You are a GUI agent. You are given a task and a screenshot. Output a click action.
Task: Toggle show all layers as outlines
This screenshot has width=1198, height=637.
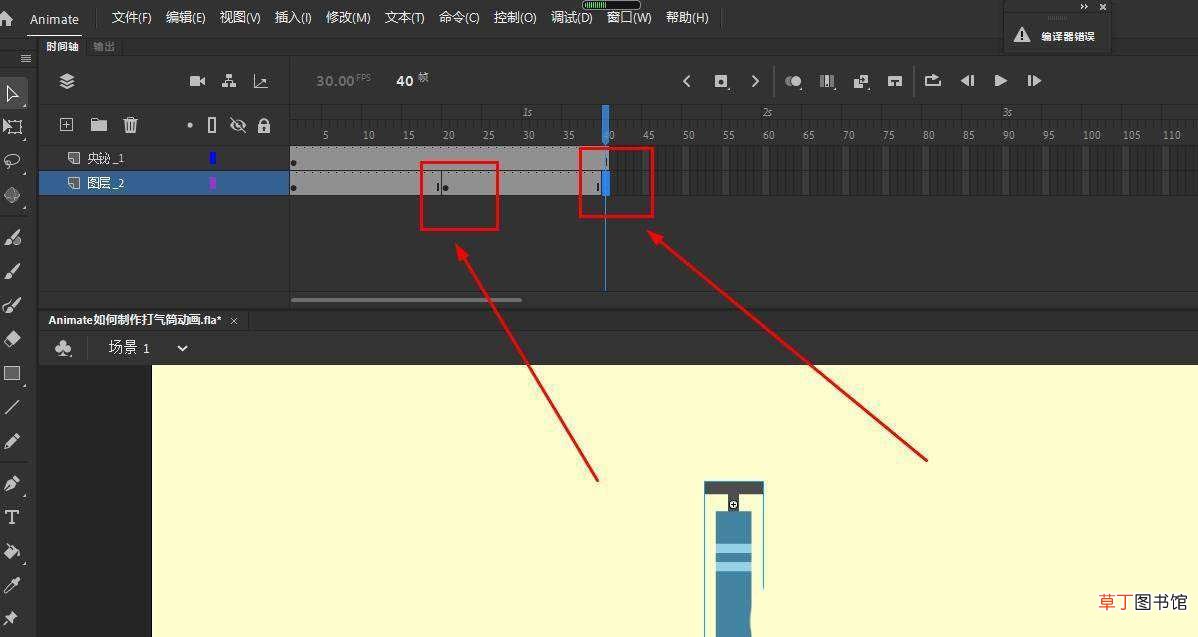(x=212, y=125)
